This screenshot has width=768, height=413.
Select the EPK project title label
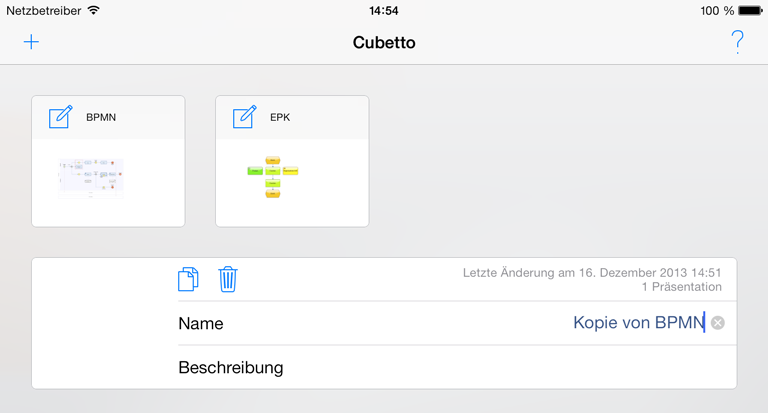coord(280,118)
